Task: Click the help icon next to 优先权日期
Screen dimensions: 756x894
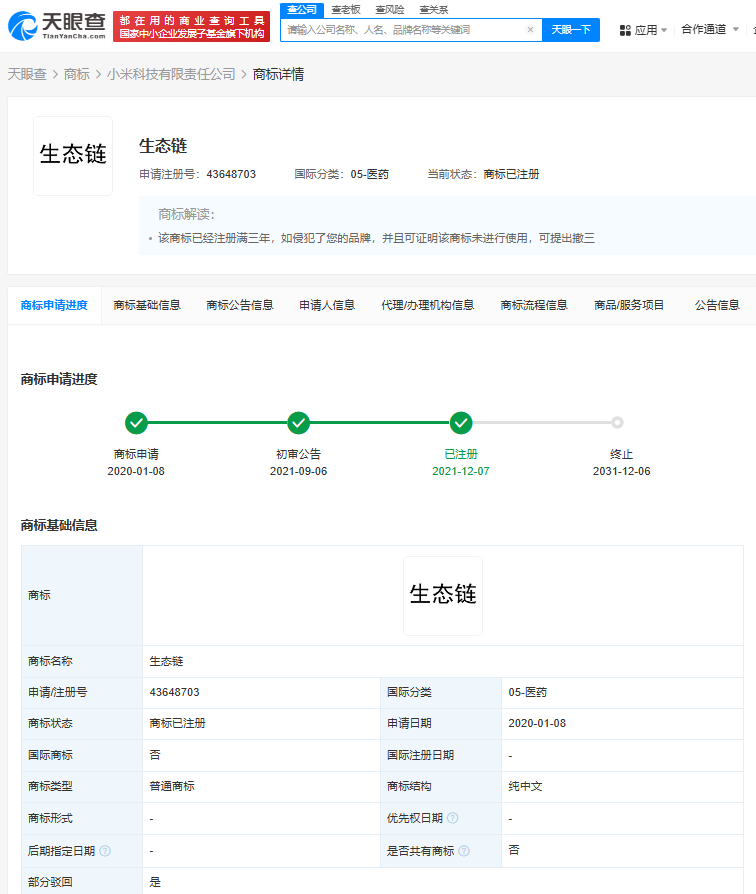Action: pyautogui.click(x=453, y=818)
